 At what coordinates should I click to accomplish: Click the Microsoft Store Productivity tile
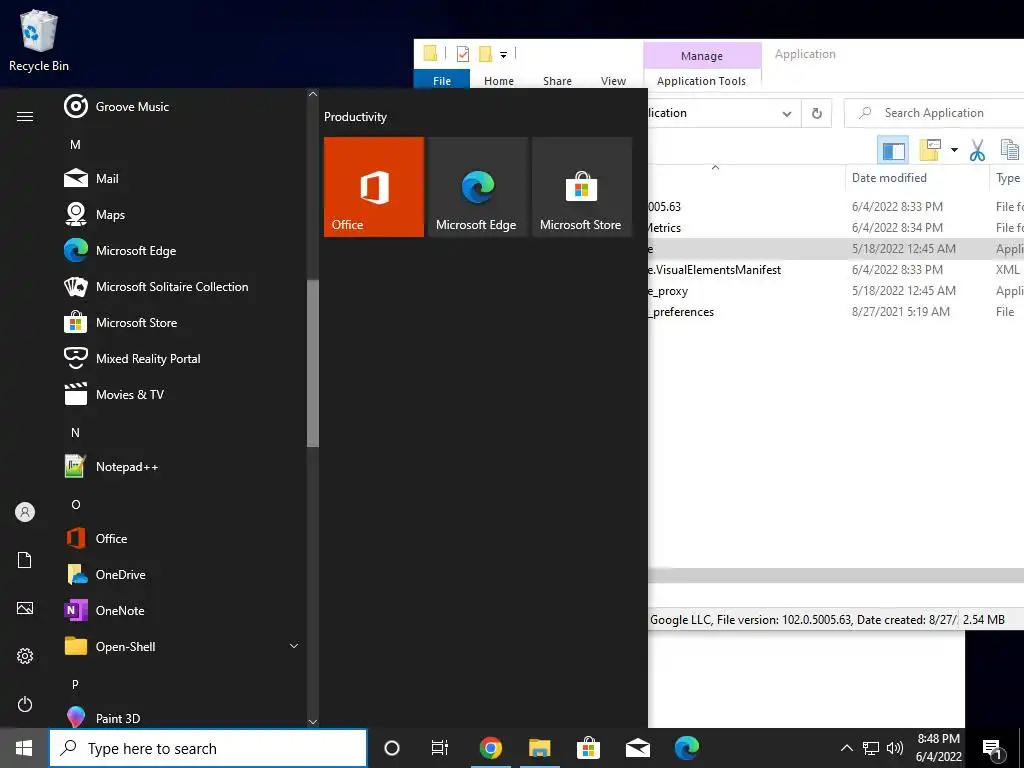pyautogui.click(x=582, y=187)
